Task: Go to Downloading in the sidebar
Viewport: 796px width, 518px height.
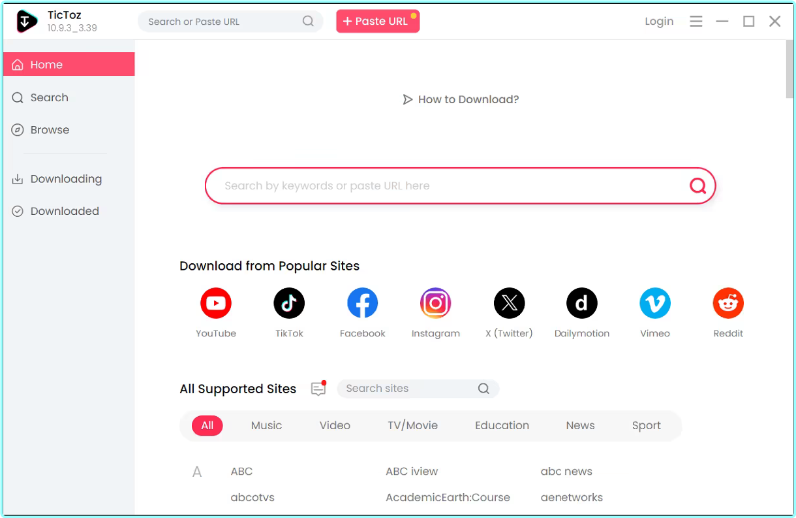Action: [x=66, y=179]
